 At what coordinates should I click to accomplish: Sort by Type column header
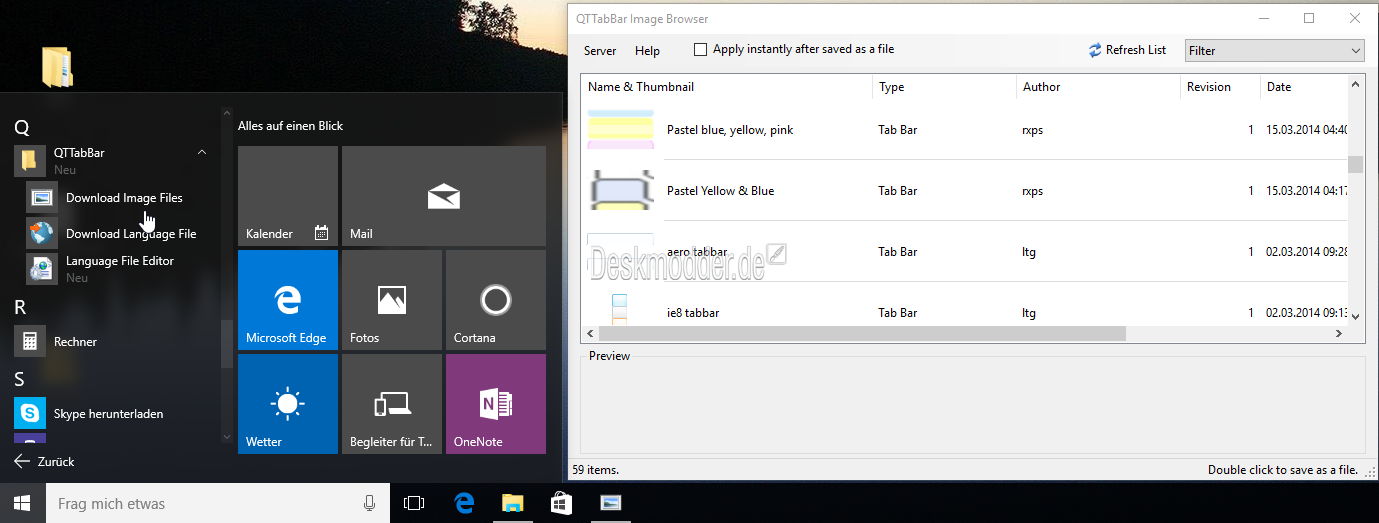(944, 87)
